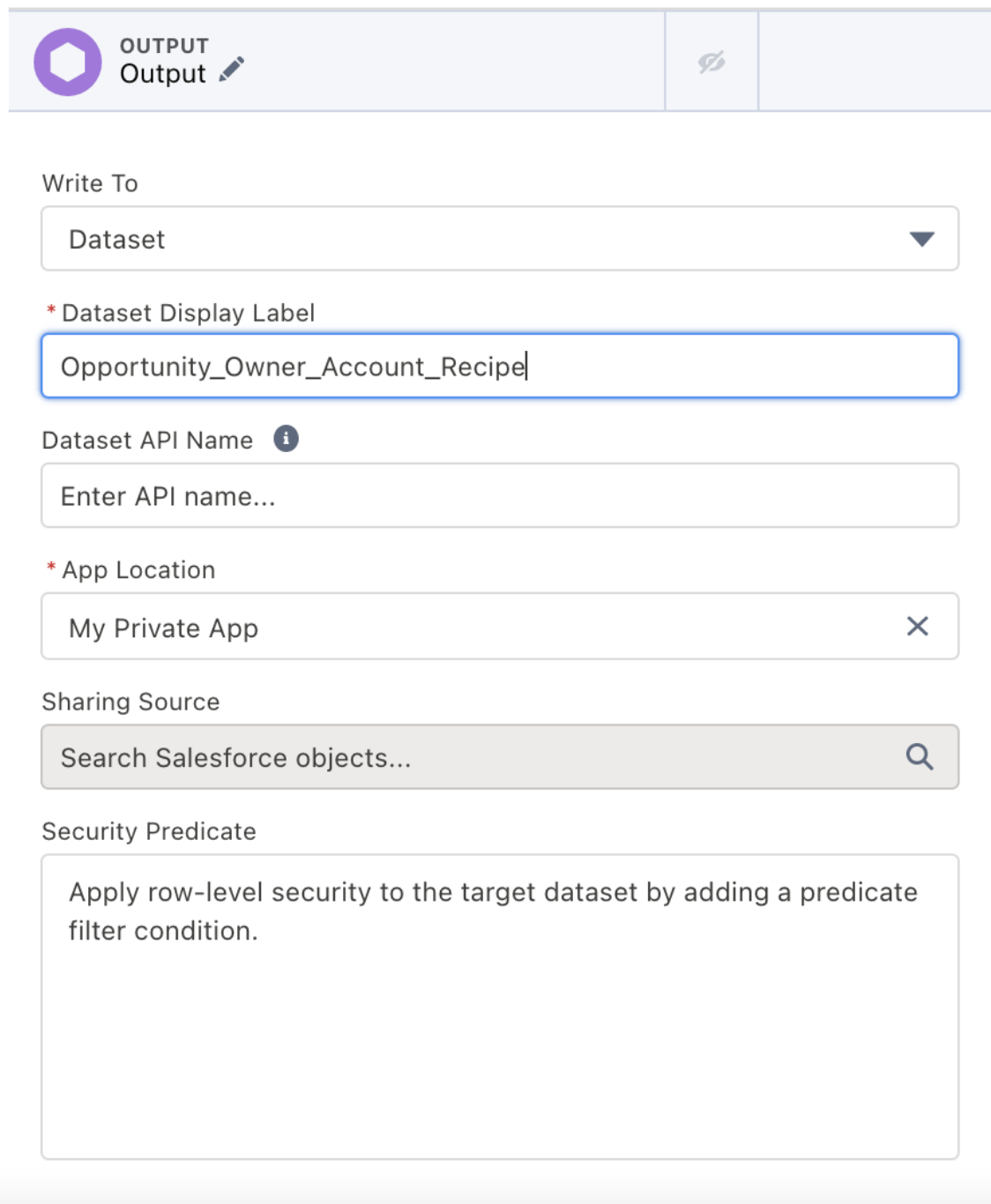Select the Dataset combo box

coord(500,239)
